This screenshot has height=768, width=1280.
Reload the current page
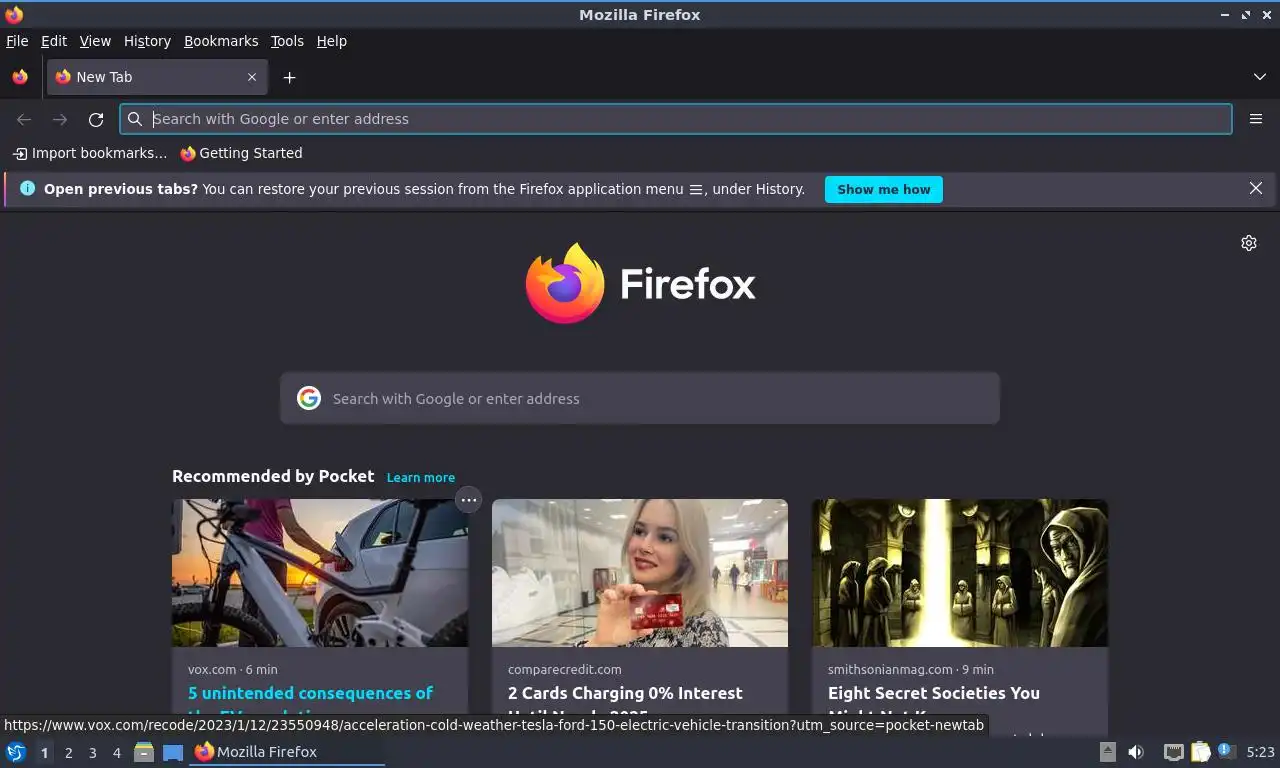[96, 119]
